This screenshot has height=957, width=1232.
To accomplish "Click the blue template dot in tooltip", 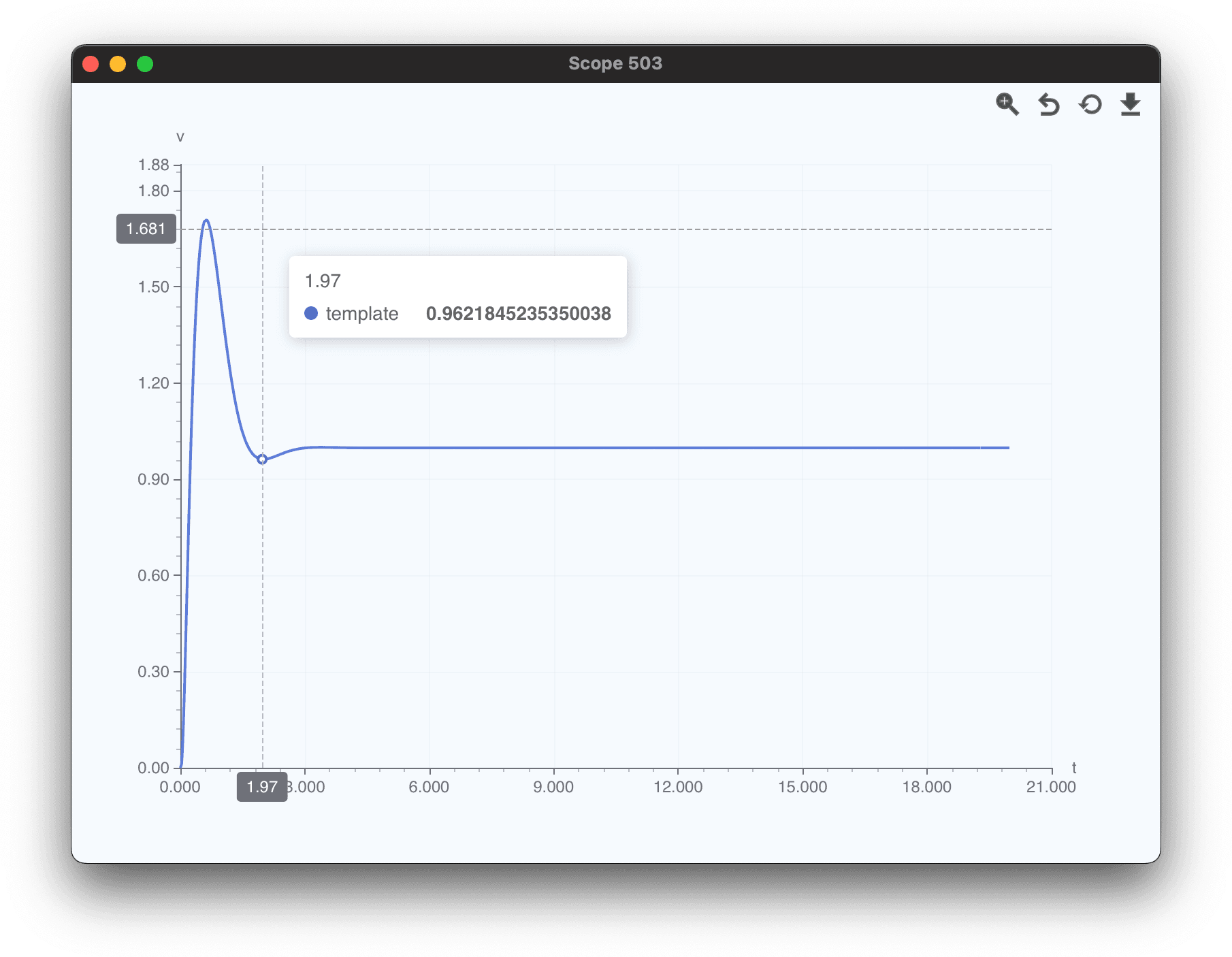I will pos(311,313).
